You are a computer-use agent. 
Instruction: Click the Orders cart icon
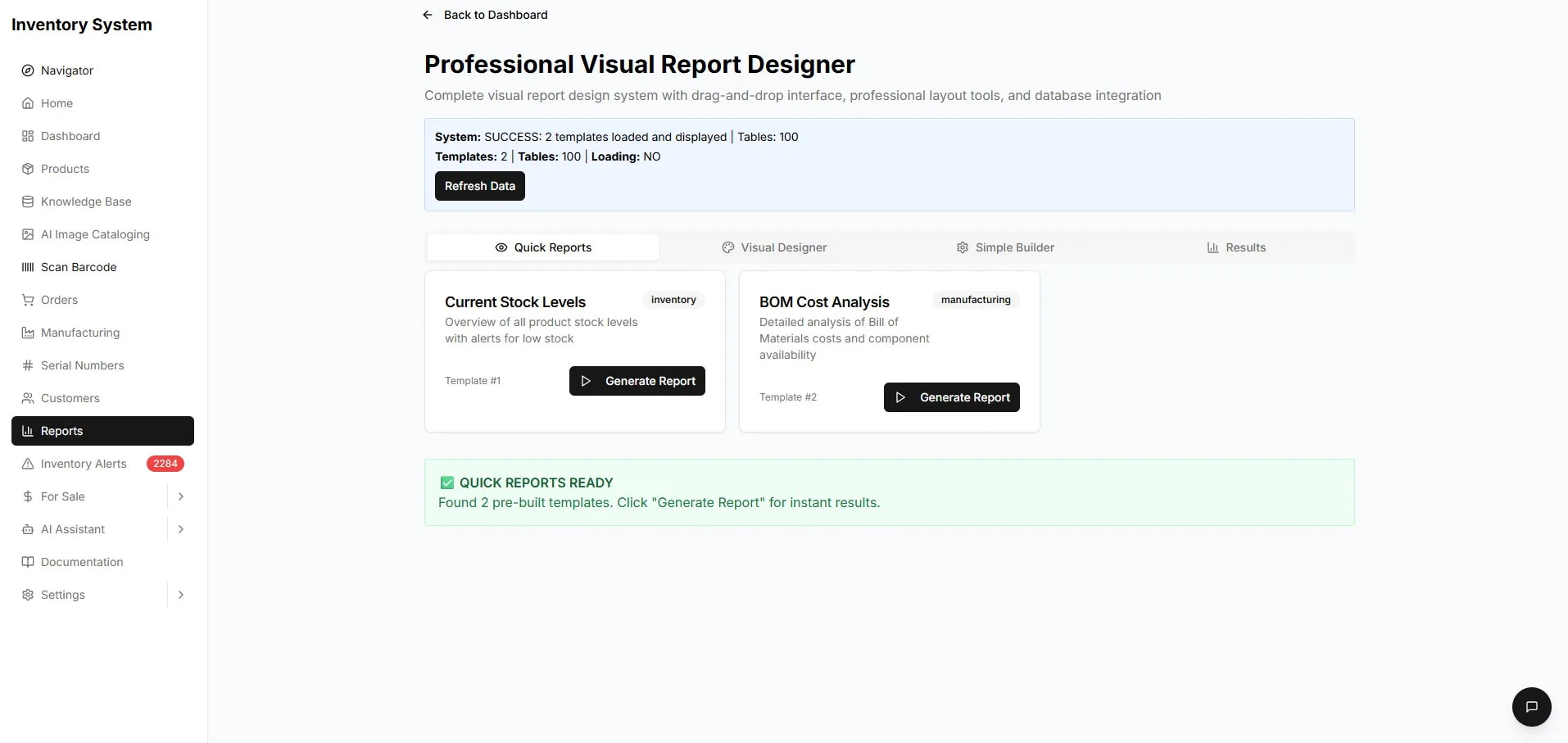[28, 300]
